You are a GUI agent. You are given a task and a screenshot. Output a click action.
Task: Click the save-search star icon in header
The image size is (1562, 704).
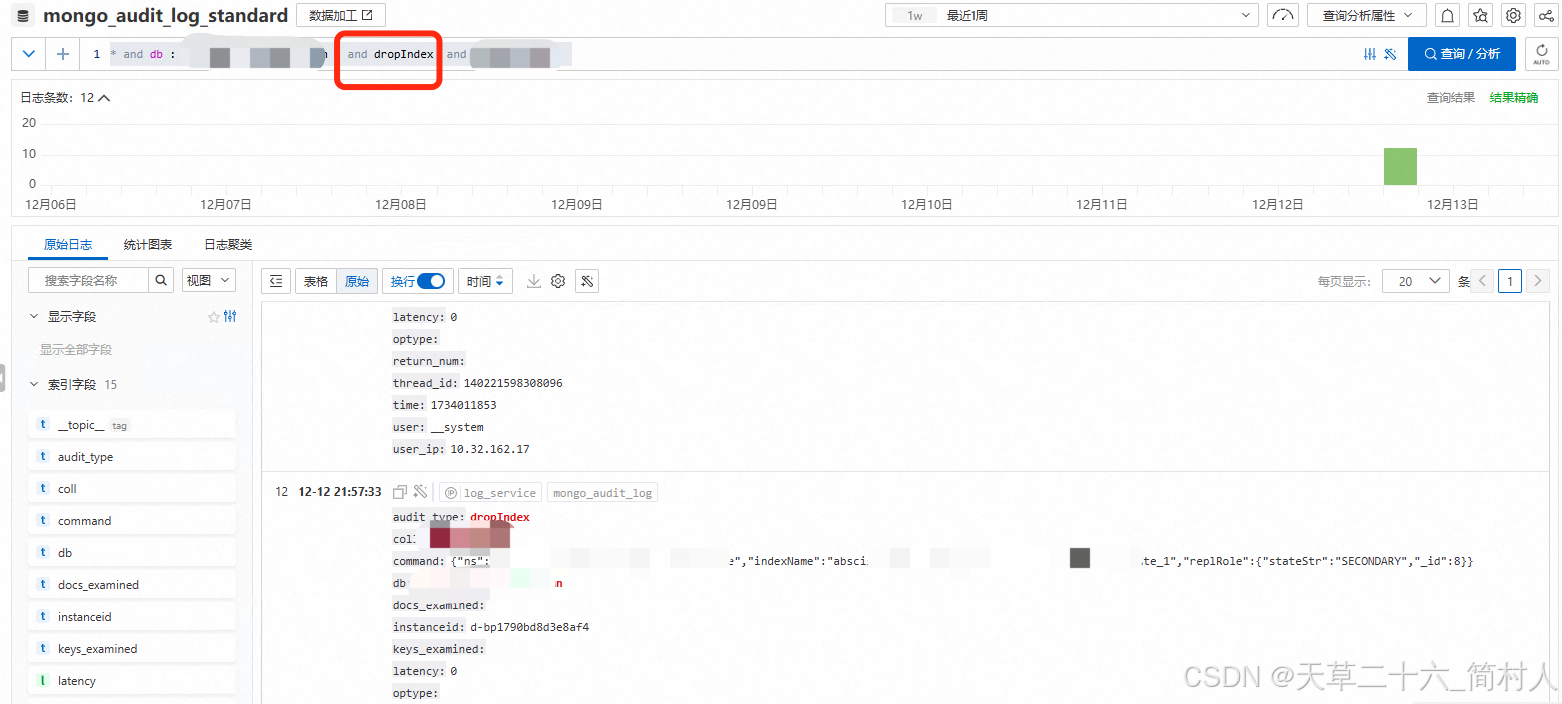pyautogui.click(x=1481, y=15)
